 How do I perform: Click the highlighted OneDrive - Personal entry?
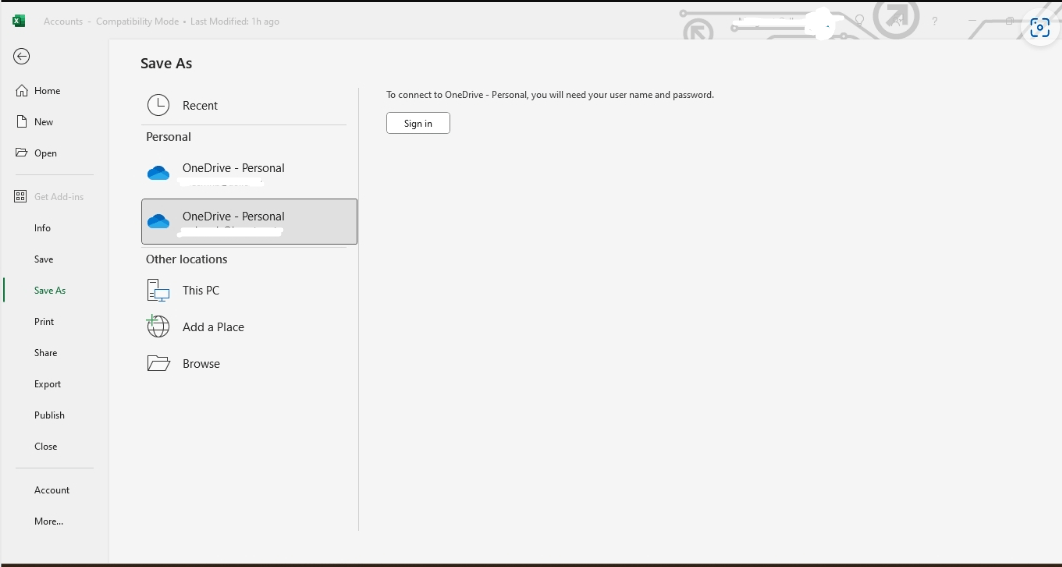[x=249, y=222]
